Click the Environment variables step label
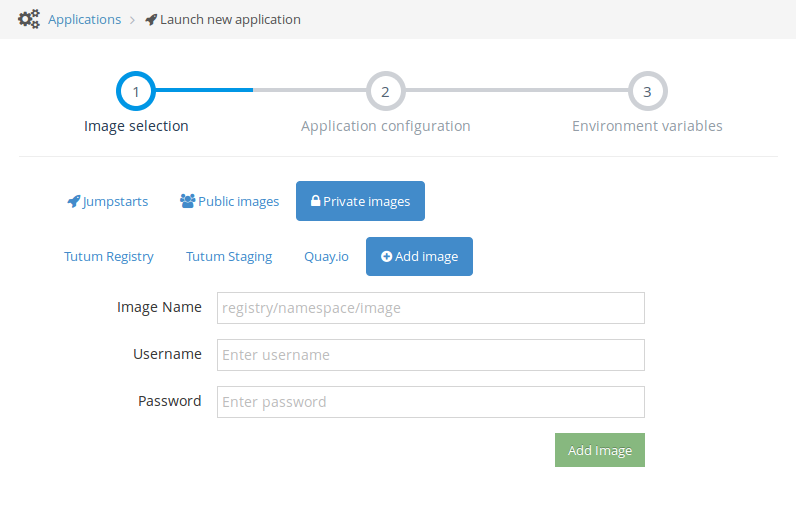This screenshot has width=796, height=524. [647, 126]
